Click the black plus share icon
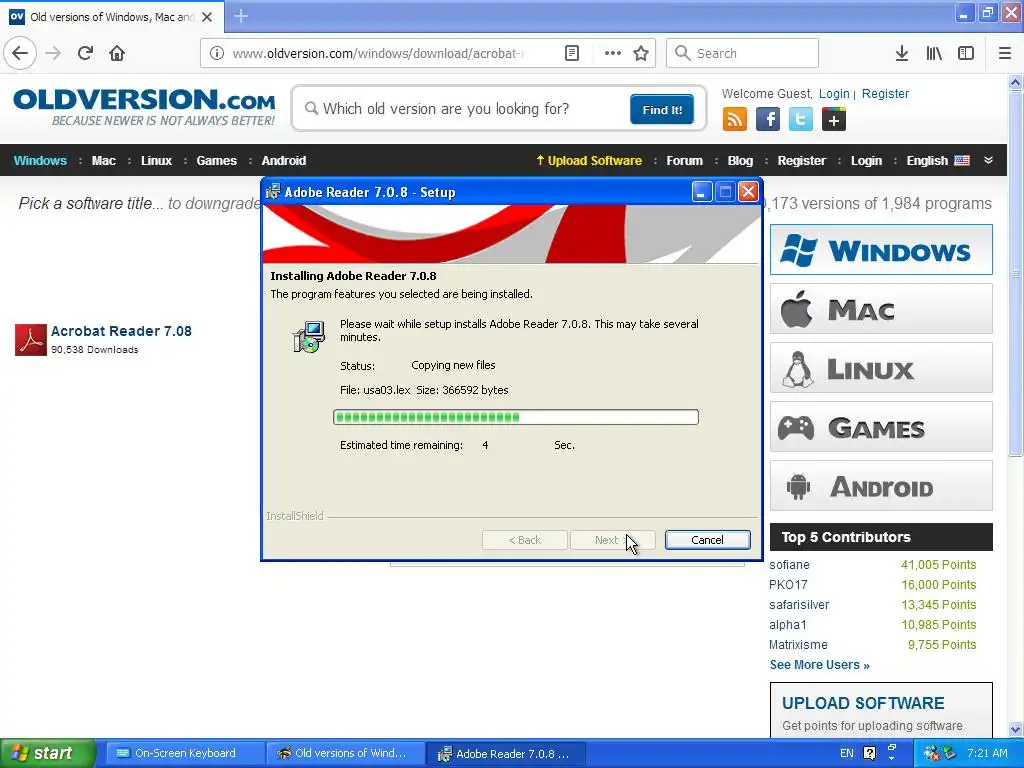Screen dimensions: 1024x768 833,120
